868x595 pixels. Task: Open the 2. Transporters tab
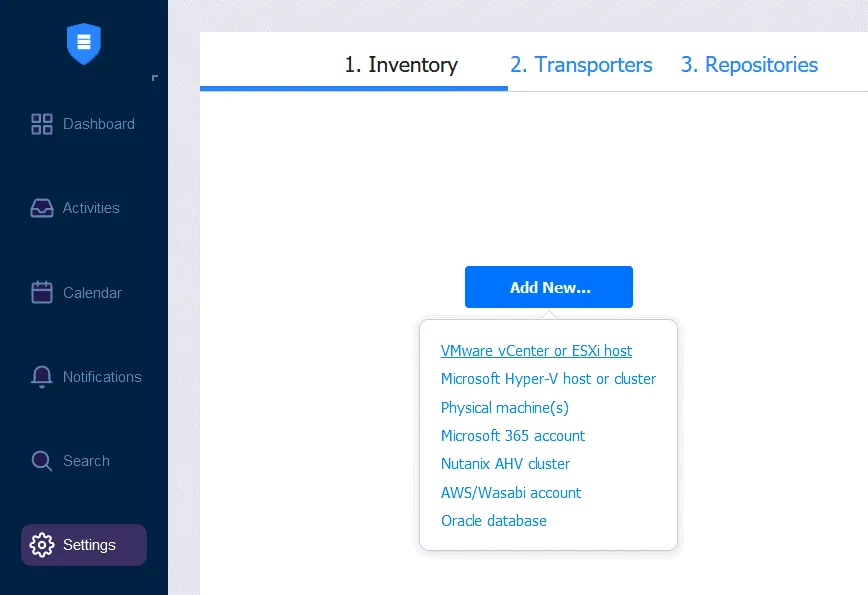click(581, 65)
